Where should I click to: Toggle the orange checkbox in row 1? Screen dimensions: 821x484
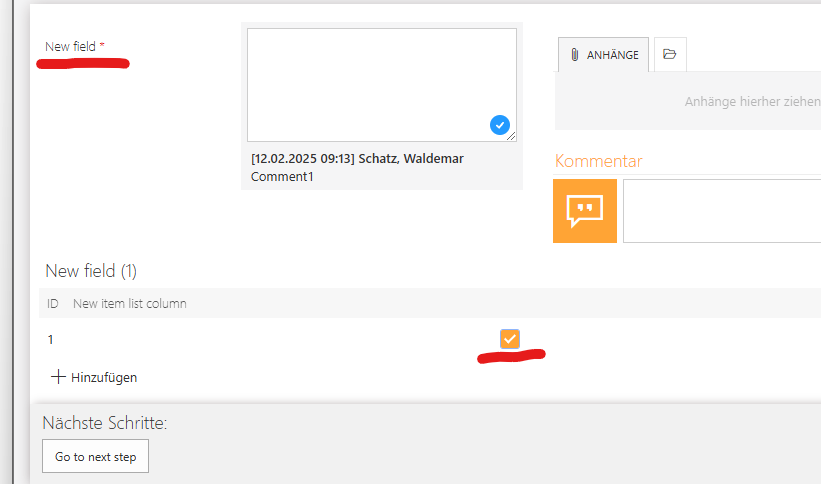[x=509, y=339]
